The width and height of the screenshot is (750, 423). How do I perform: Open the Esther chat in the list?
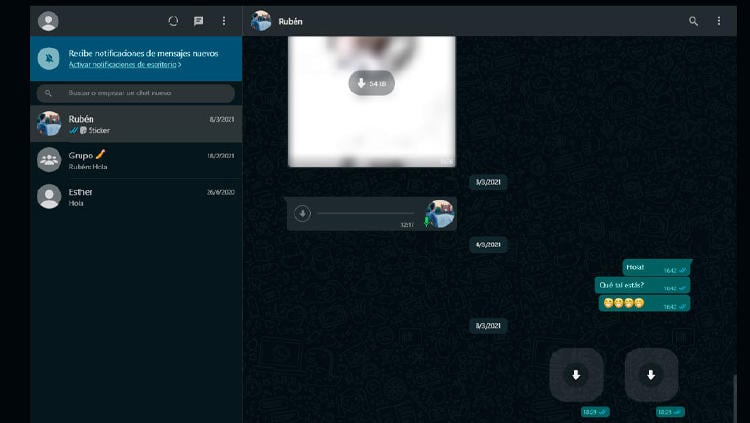coord(136,197)
